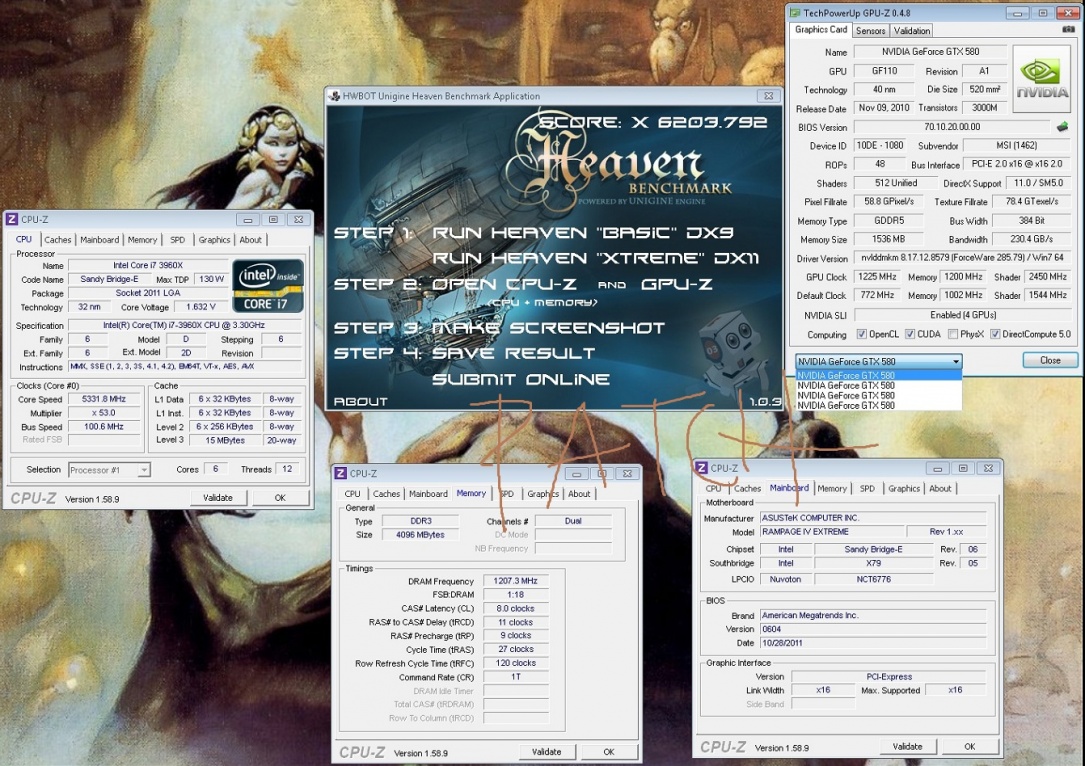Click the Intel Core i7 logo badge

coord(267,287)
